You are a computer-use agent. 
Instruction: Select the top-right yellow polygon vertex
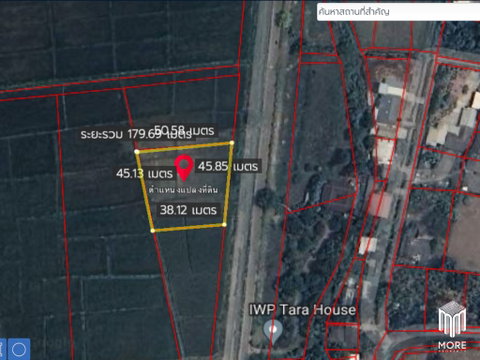pyautogui.click(x=232, y=143)
